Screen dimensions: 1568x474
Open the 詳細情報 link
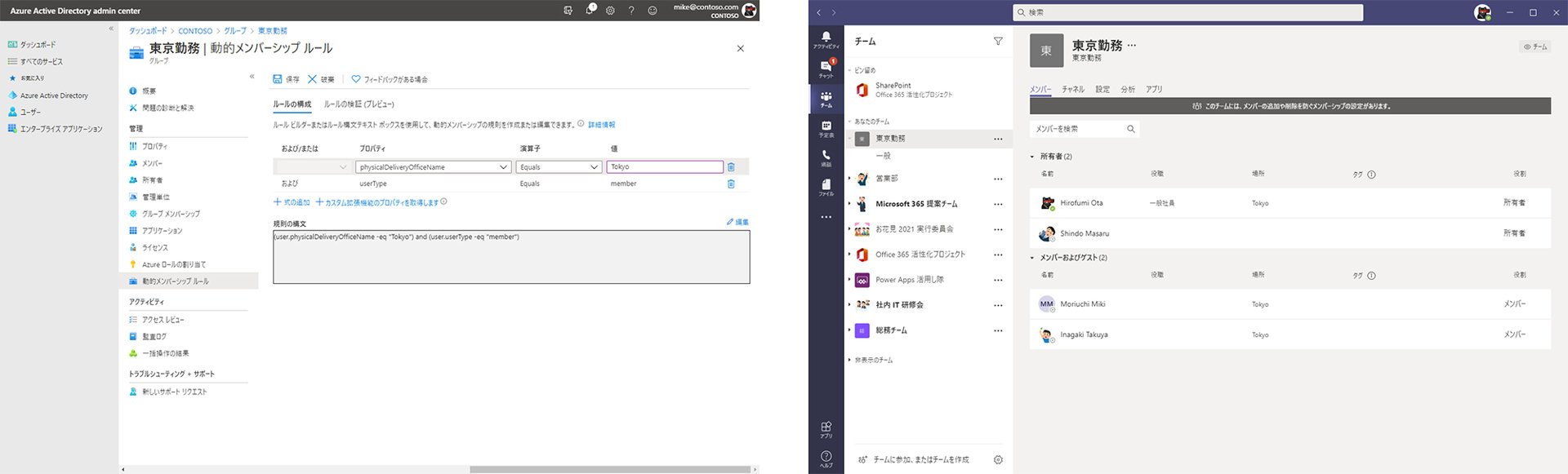(601, 125)
